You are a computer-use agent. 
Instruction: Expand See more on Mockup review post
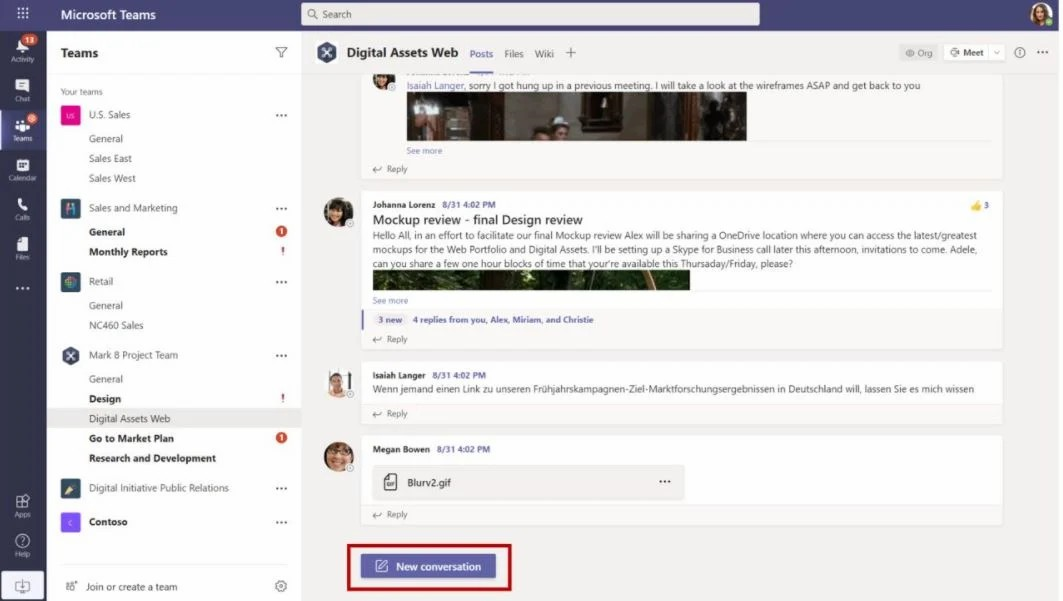tap(390, 301)
